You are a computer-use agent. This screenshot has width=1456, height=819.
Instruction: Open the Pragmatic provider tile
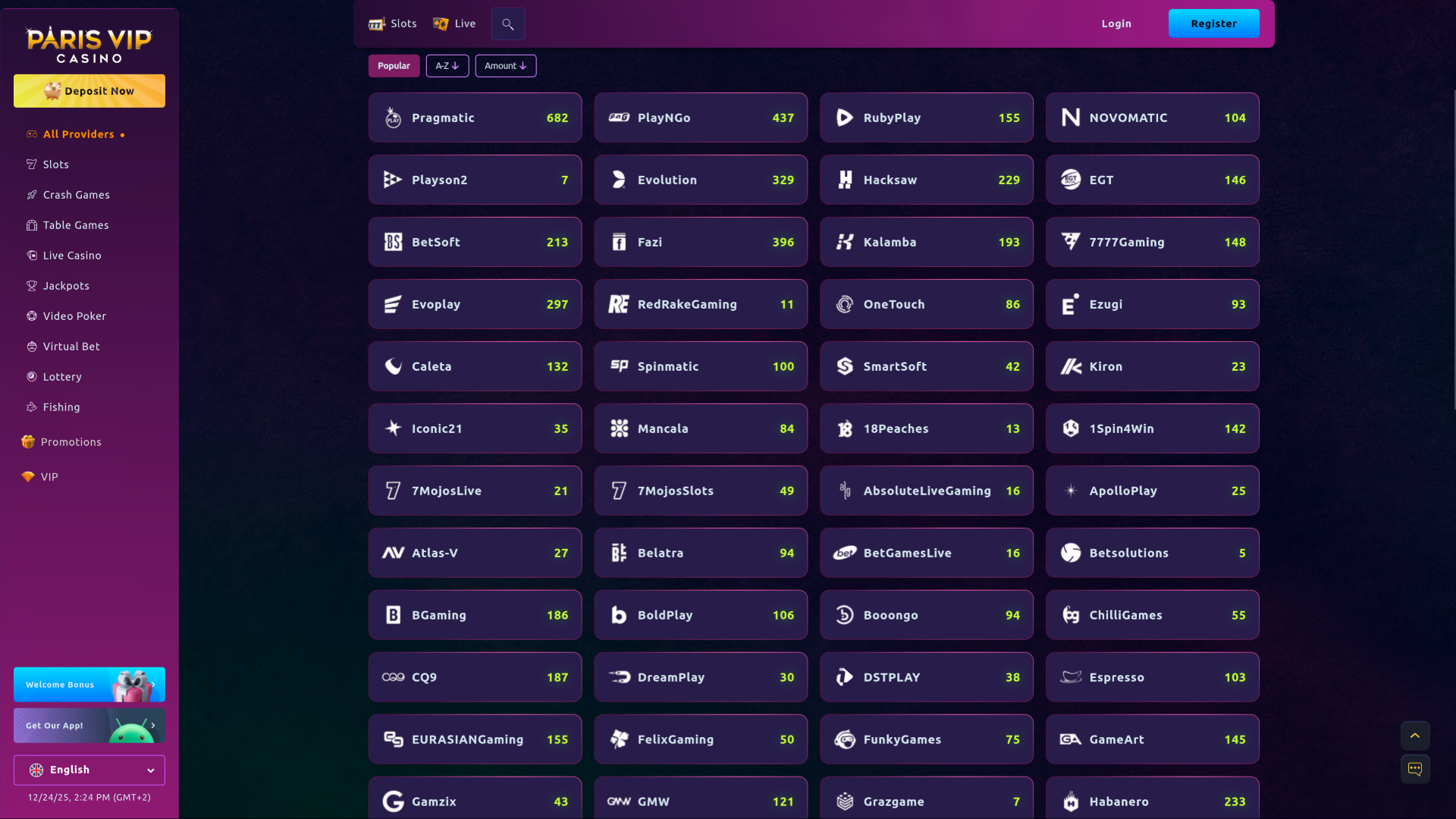coord(475,118)
